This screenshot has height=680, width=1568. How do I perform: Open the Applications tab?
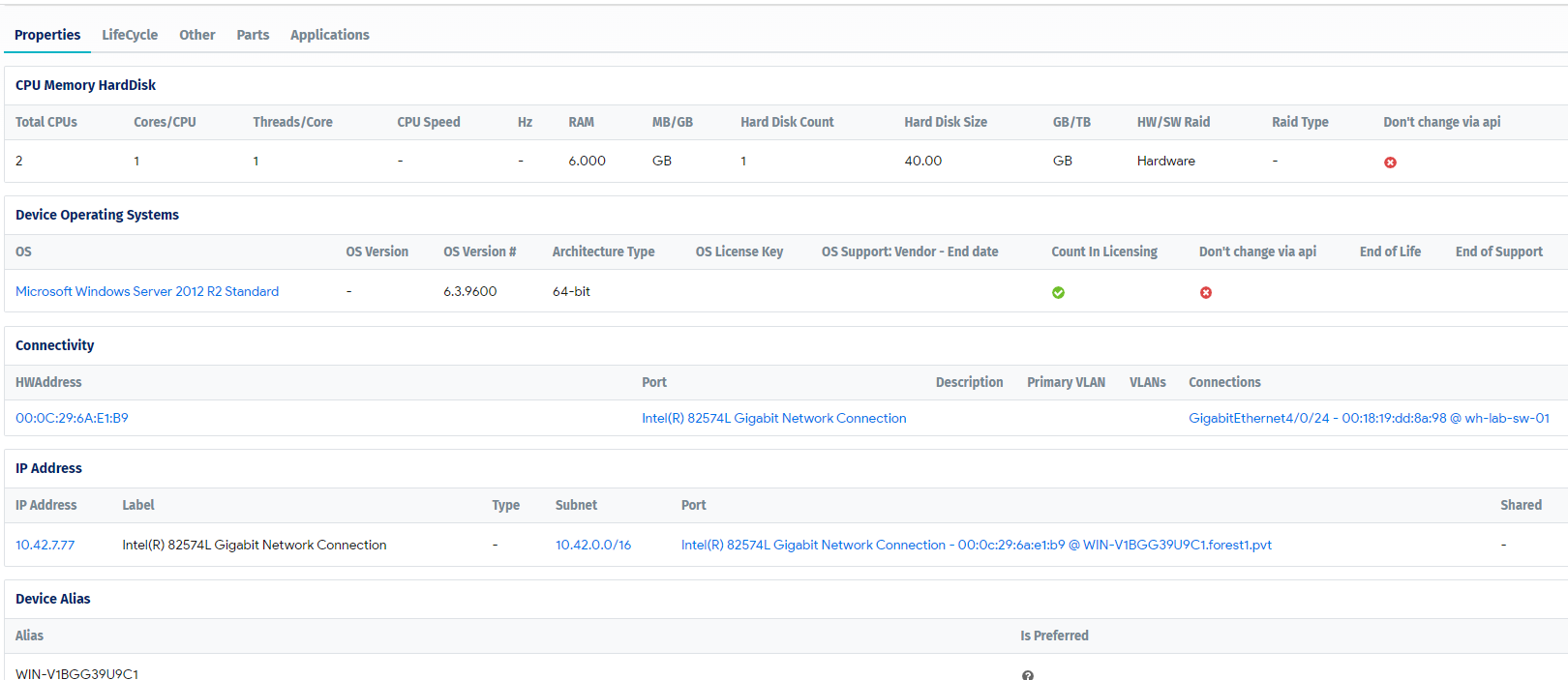click(x=330, y=35)
